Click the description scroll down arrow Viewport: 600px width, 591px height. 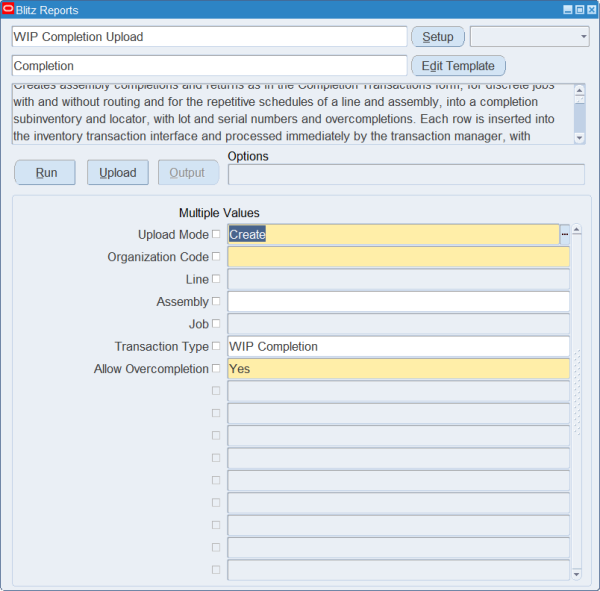tap(579, 138)
